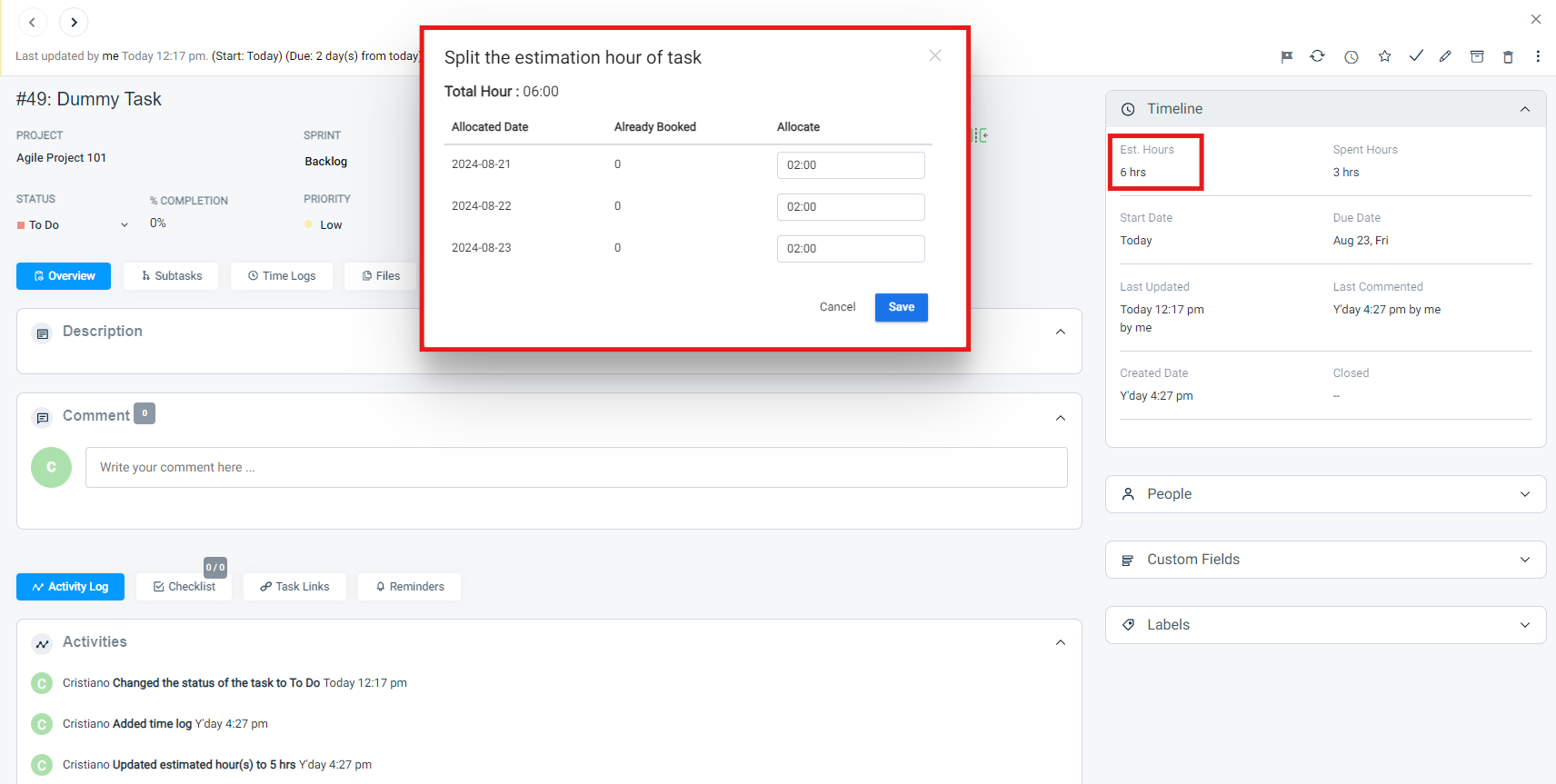
Task: Open the Checklist tab
Action: [185, 587]
